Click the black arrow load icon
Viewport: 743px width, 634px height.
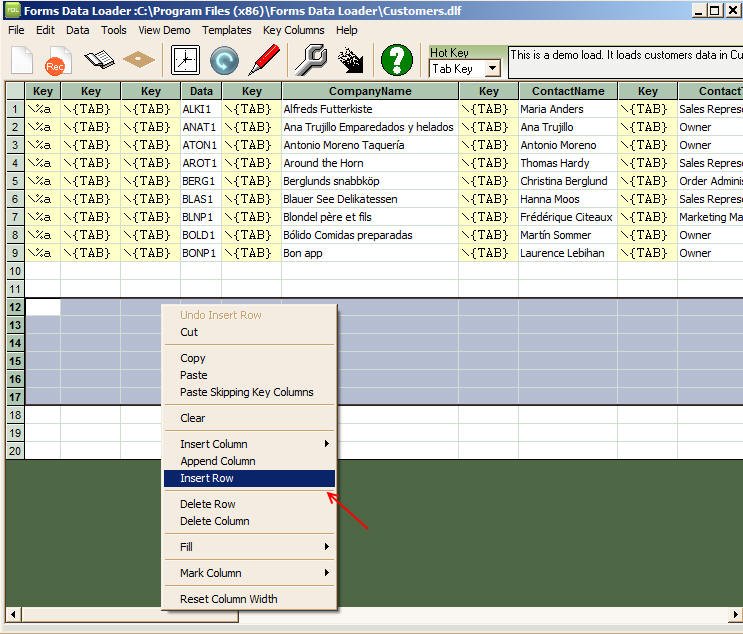point(351,60)
